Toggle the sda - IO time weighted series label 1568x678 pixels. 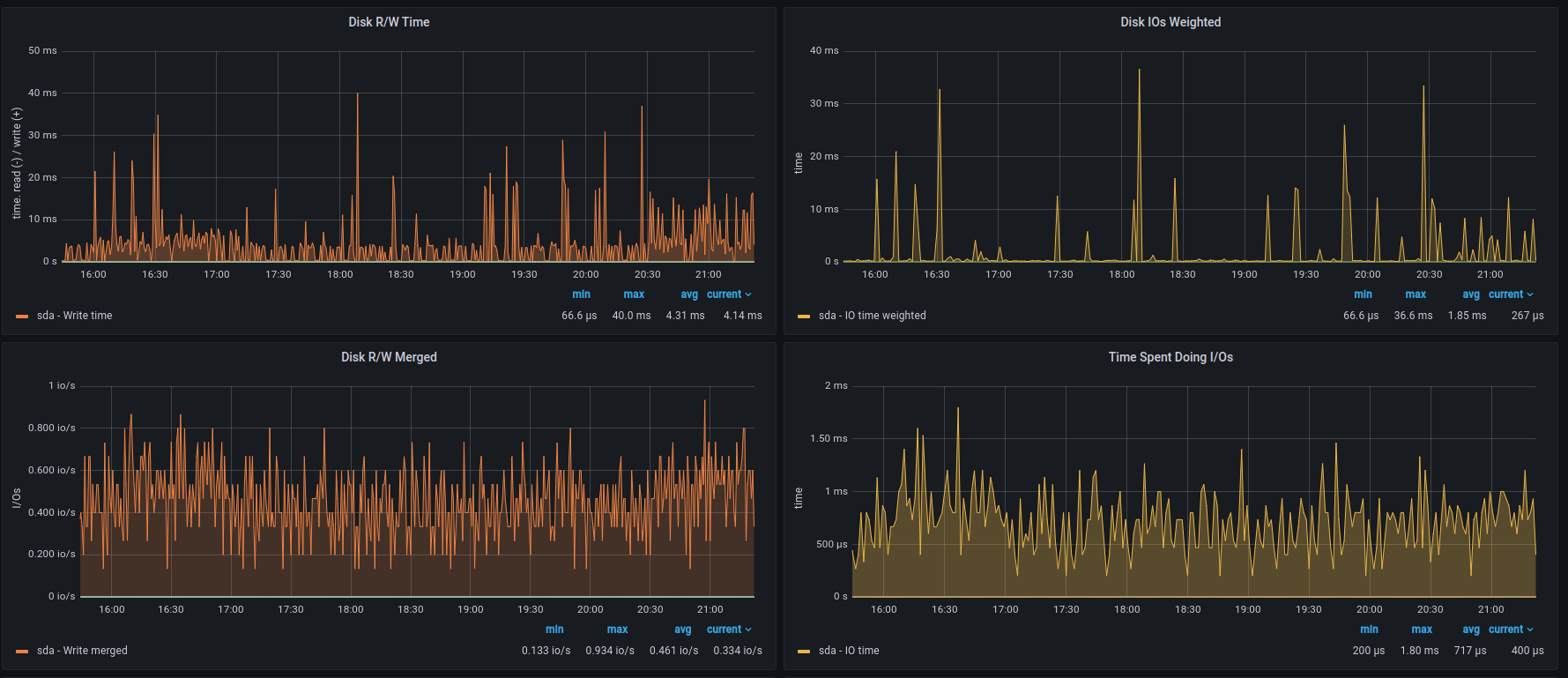pyautogui.click(x=872, y=316)
